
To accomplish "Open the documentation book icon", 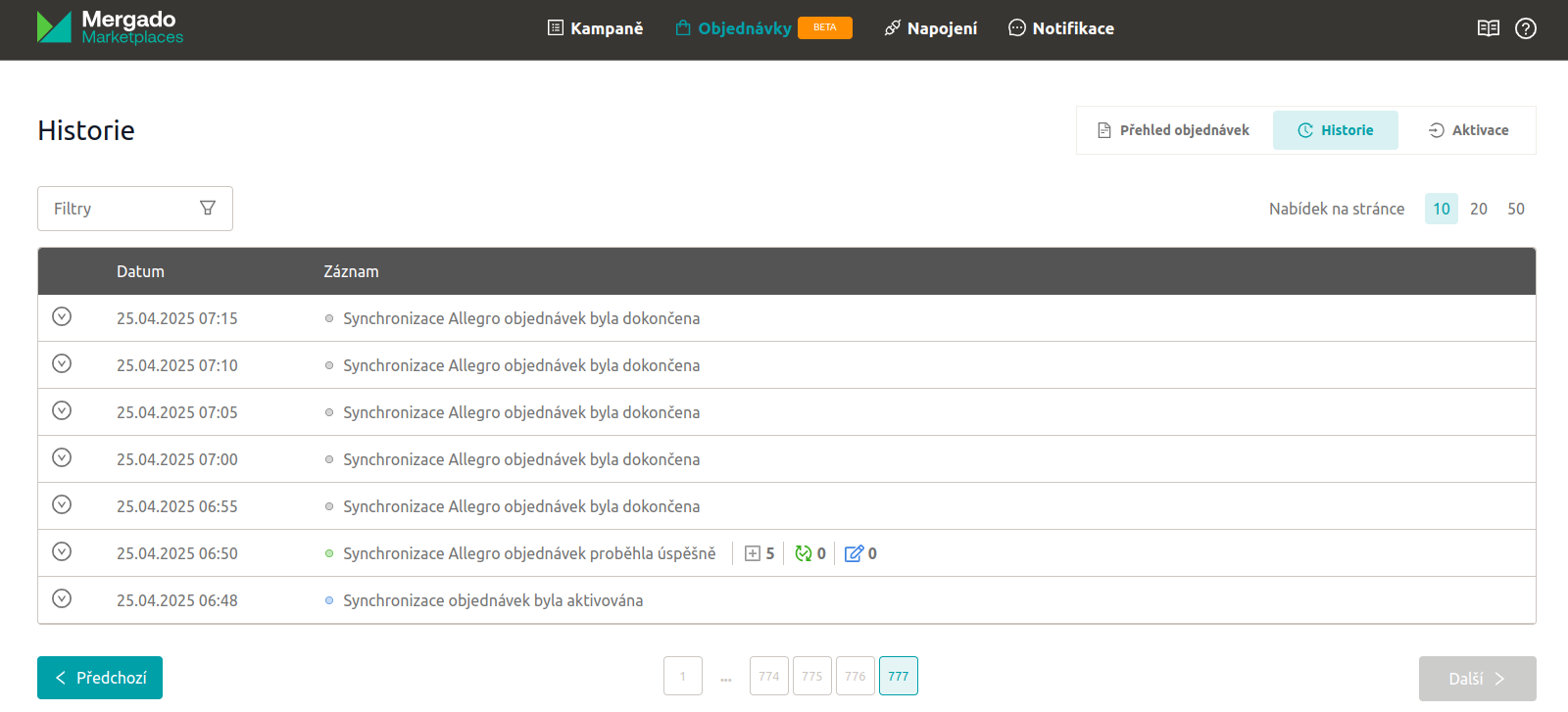I will [x=1488, y=28].
